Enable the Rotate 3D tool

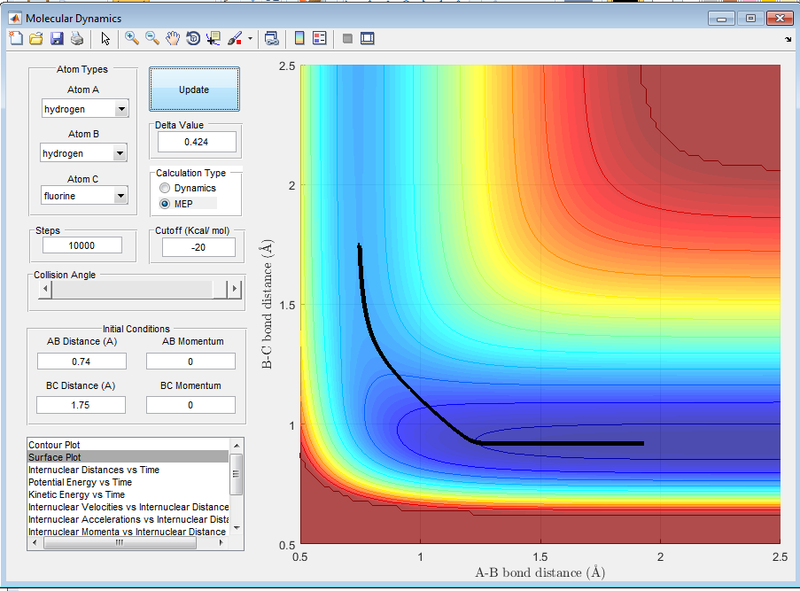point(193,38)
